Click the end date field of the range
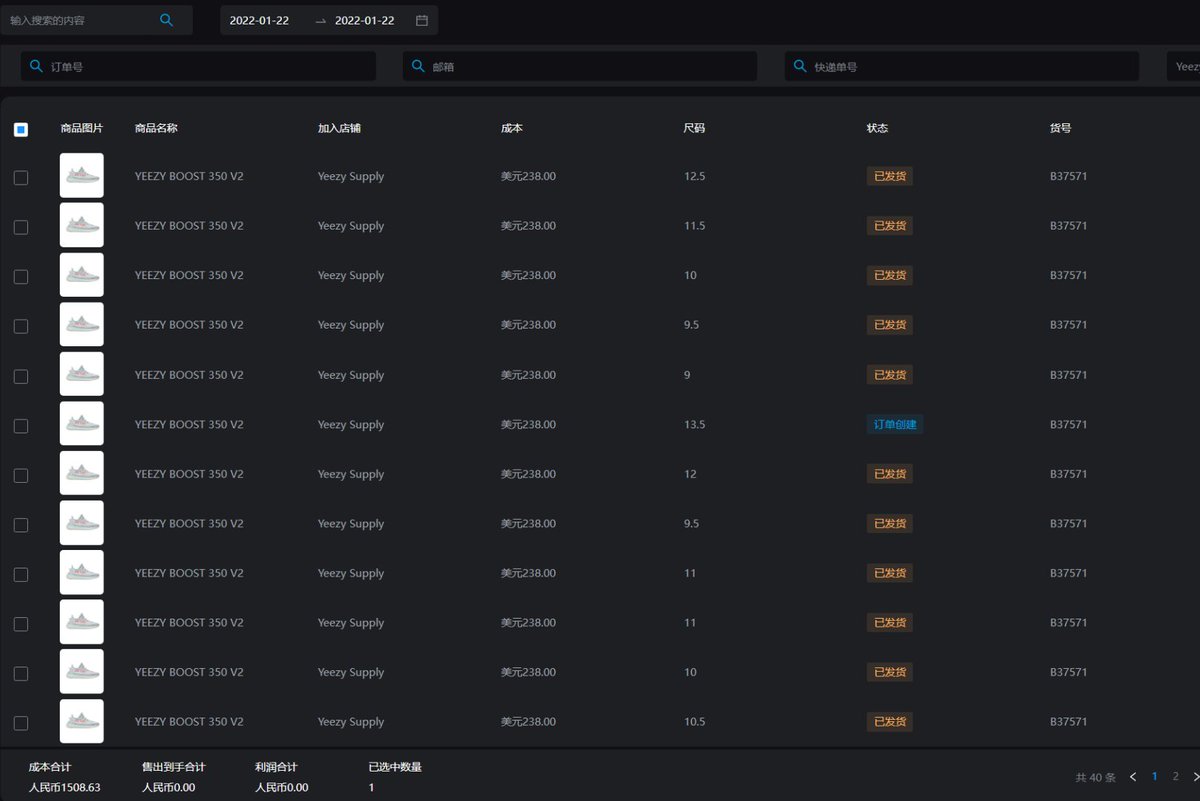Screen dimensions: 1200x801 365,20
